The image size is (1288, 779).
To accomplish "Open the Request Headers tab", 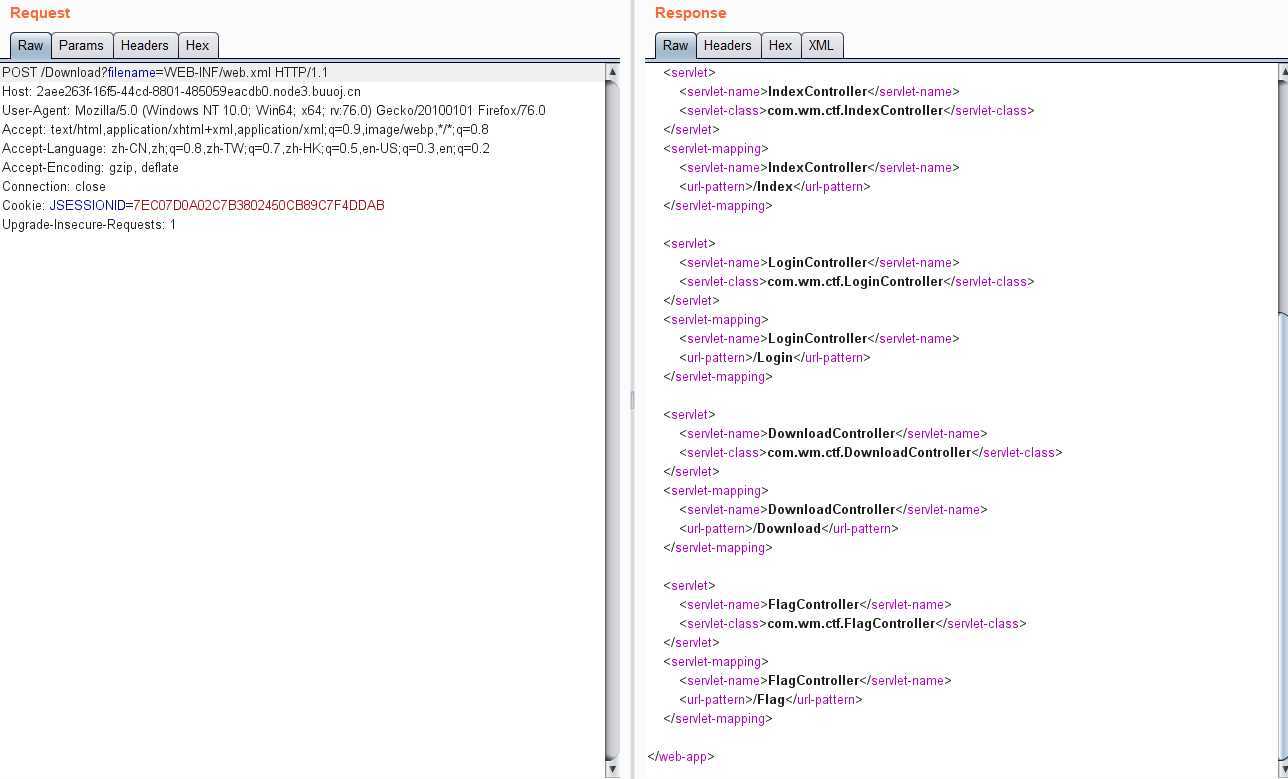I will (145, 46).
